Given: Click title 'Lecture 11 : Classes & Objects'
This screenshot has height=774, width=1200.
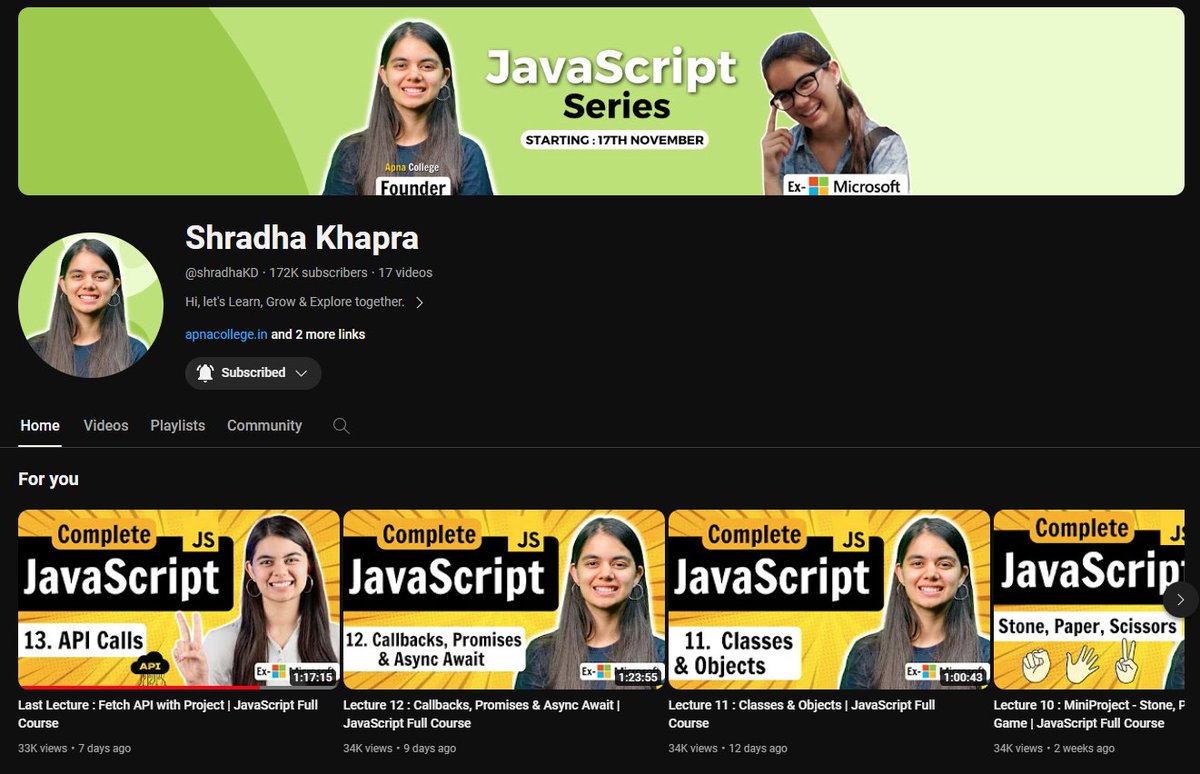Looking at the screenshot, I should click(801, 714).
